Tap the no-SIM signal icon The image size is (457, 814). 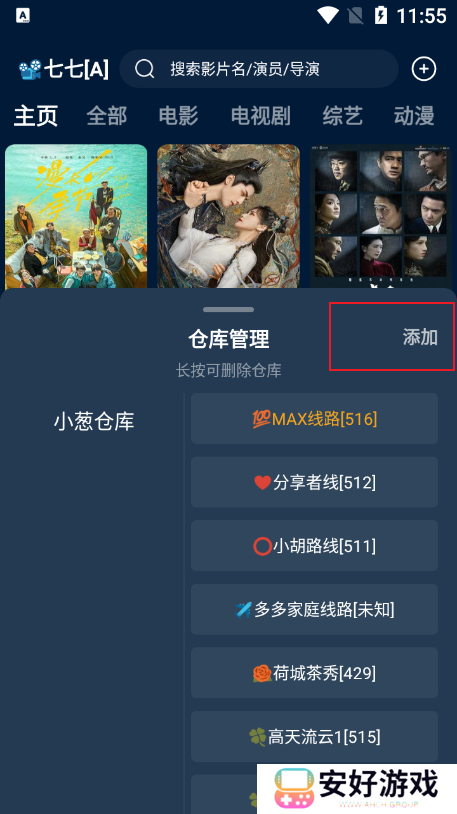point(355,16)
